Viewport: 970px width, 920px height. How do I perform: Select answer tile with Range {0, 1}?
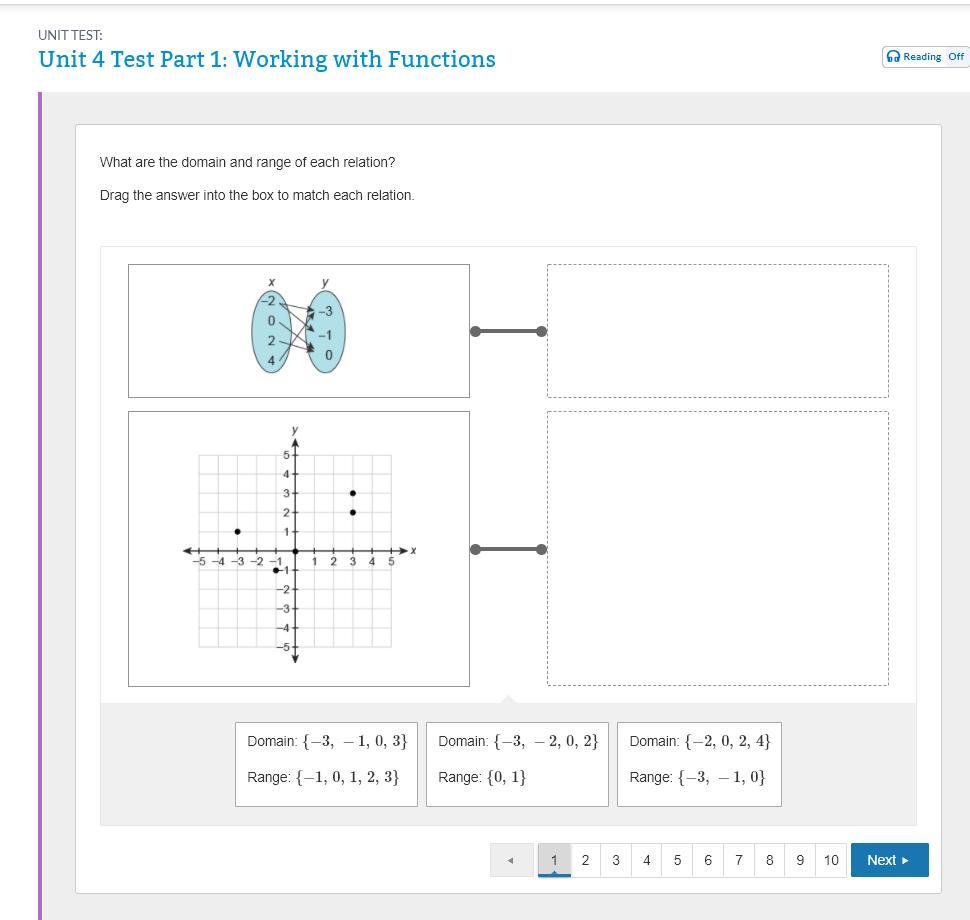pyautogui.click(x=517, y=764)
